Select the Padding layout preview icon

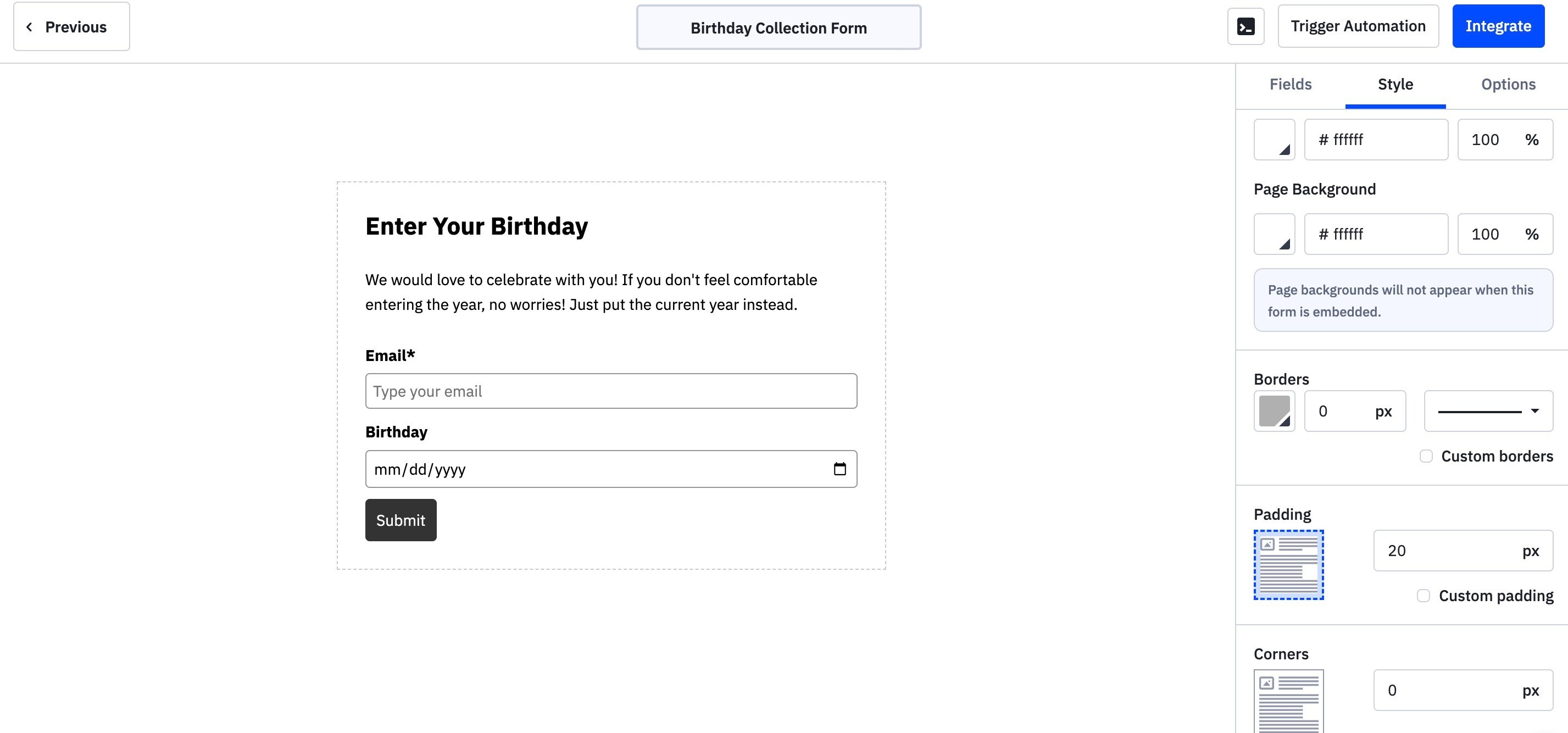pos(1288,564)
